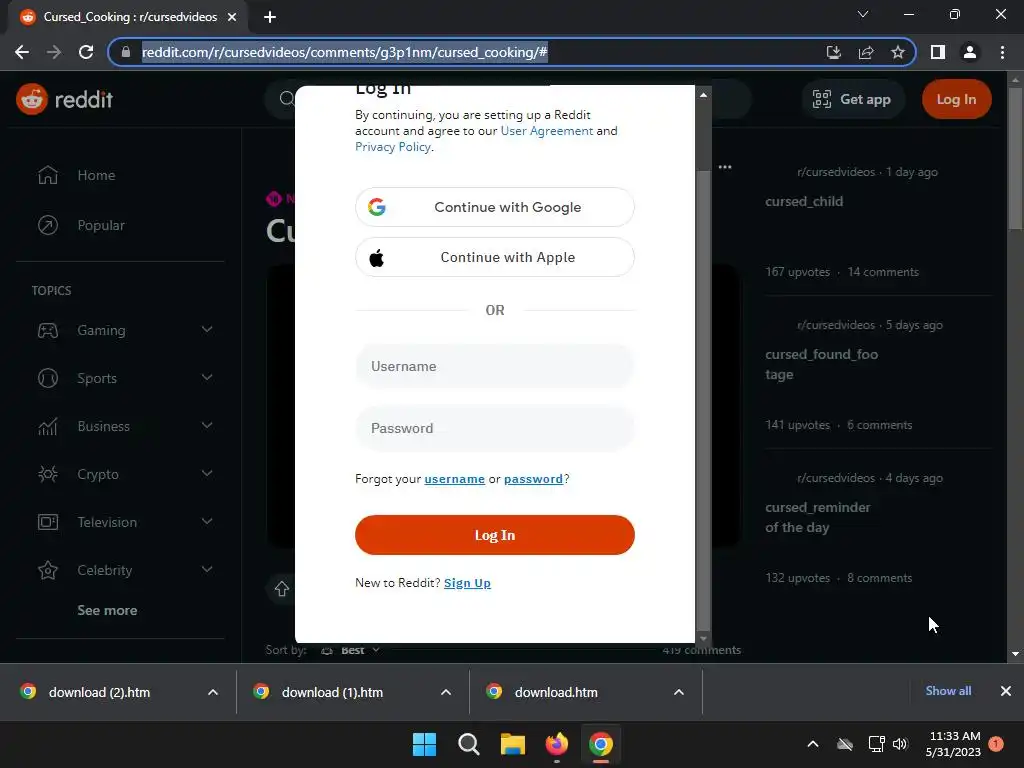The image size is (1024, 768).
Task: Open cursed_found_footage related post
Action: click(822, 364)
